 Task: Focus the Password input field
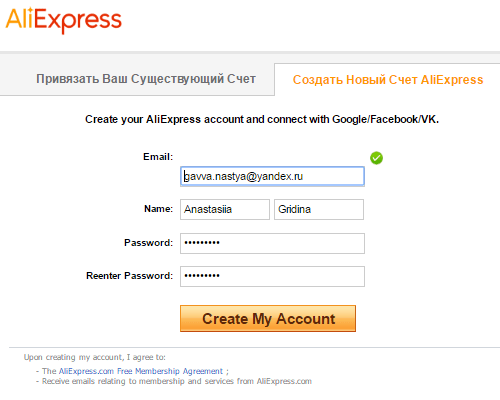click(272, 243)
